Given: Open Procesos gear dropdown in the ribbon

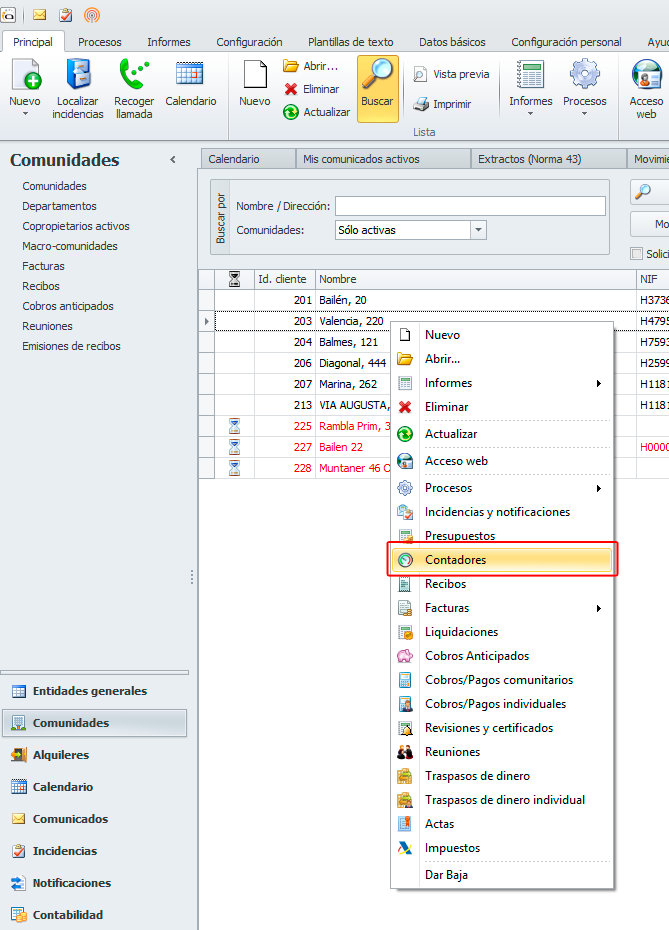Looking at the screenshot, I should 585,89.
